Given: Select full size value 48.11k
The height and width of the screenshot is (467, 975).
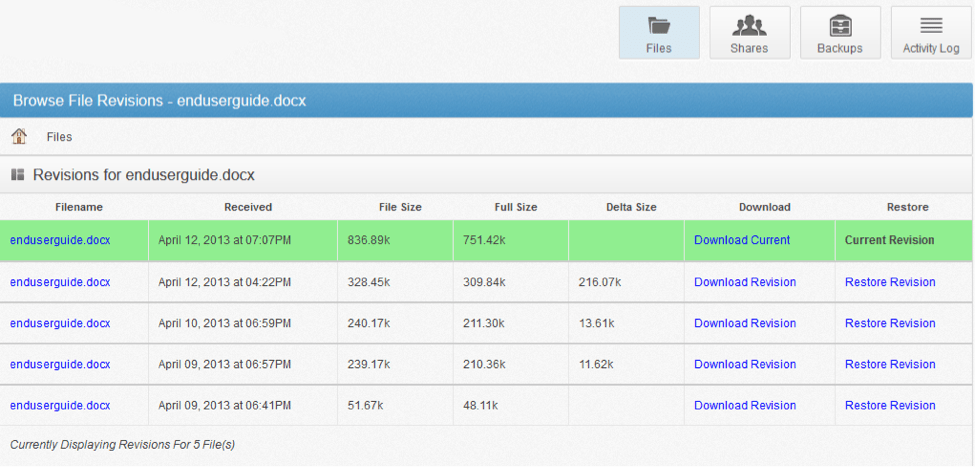Looking at the screenshot, I should click(481, 405).
